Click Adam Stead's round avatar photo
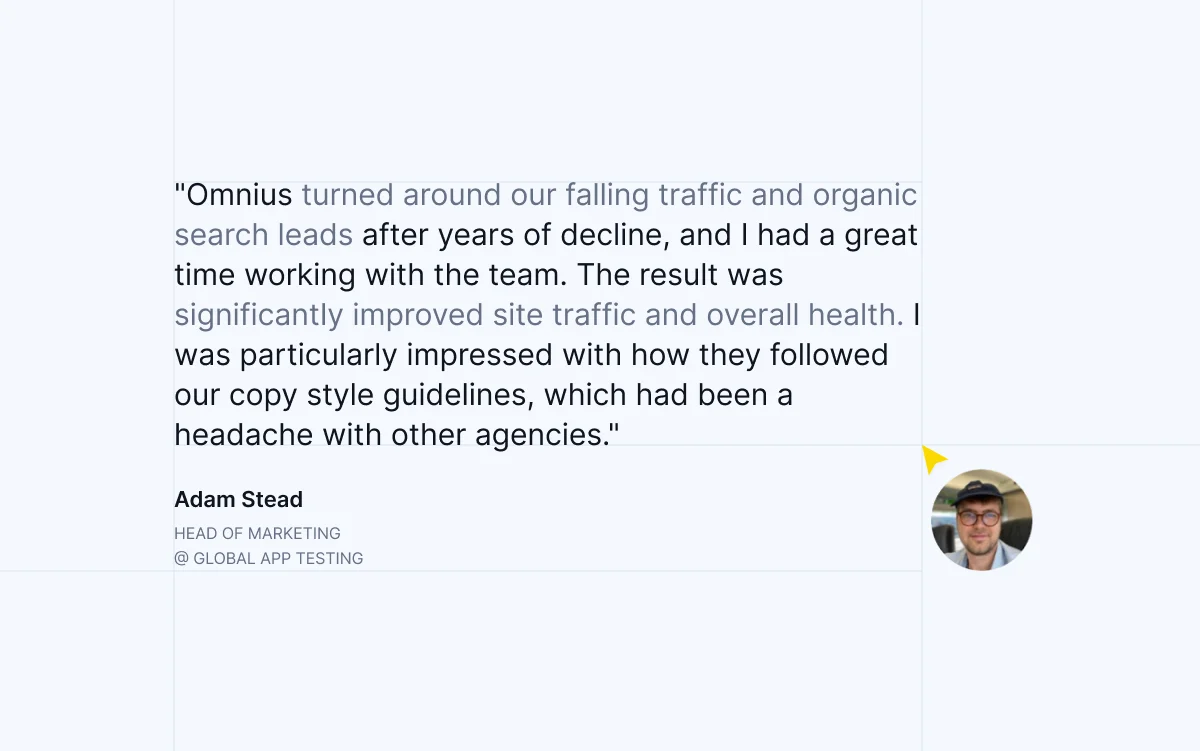 [x=981, y=520]
